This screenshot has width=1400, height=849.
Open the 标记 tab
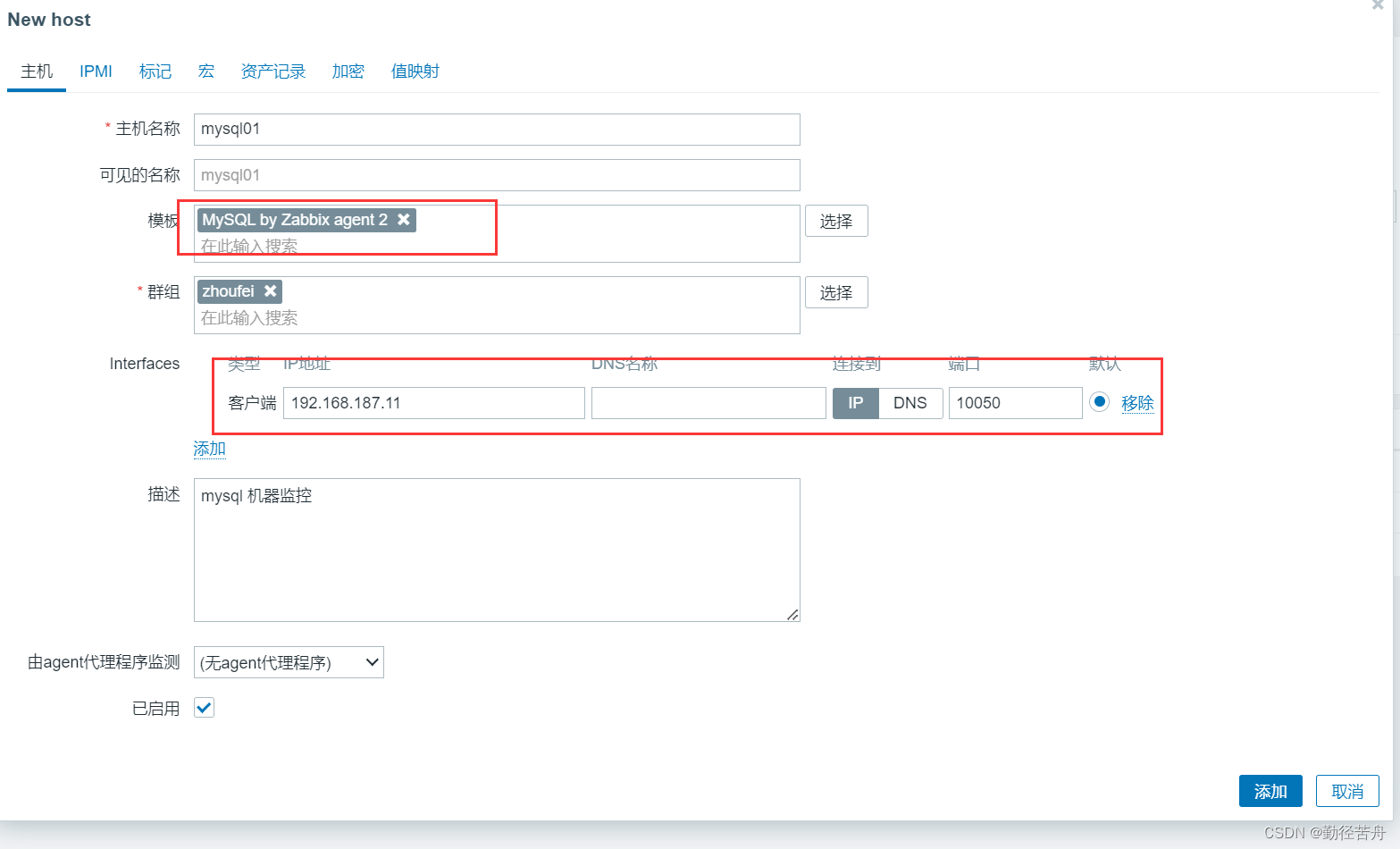click(x=155, y=71)
